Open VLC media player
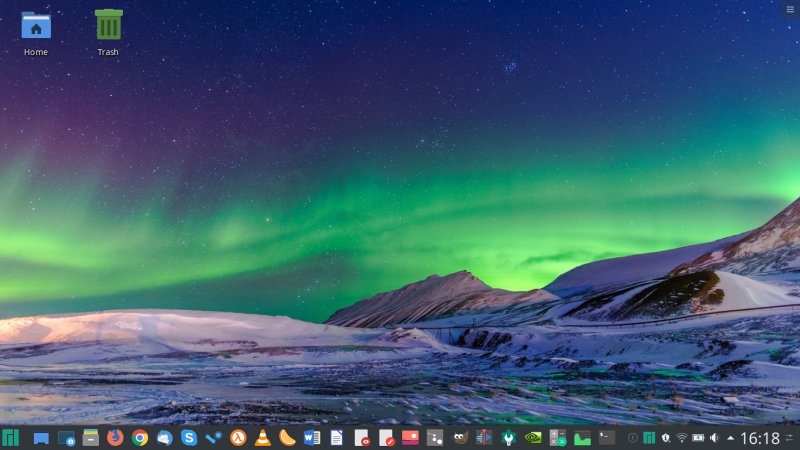 coord(263,438)
